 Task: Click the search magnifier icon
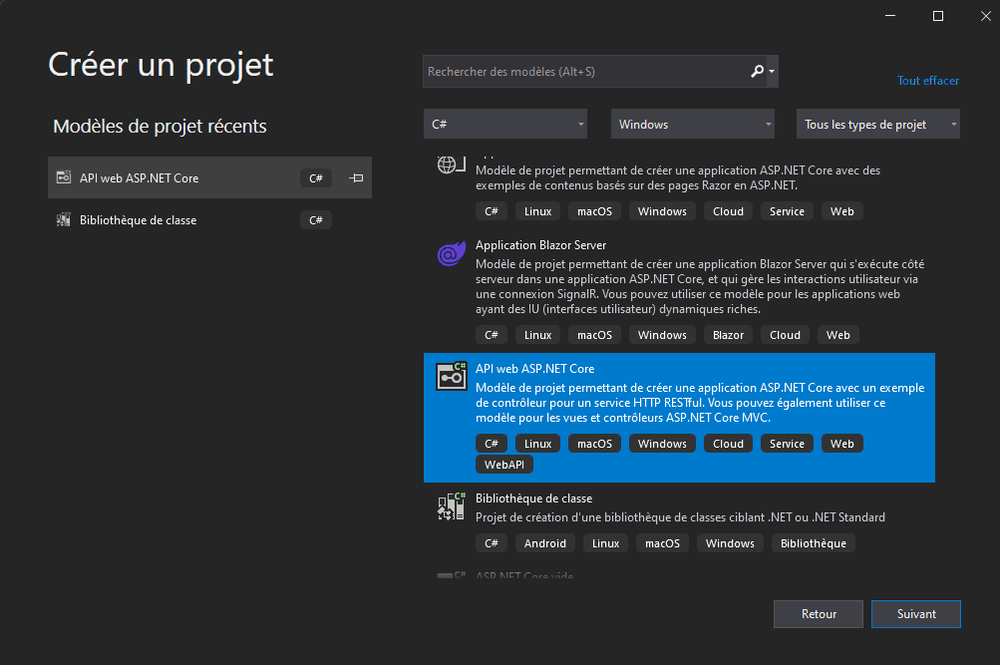tap(757, 71)
